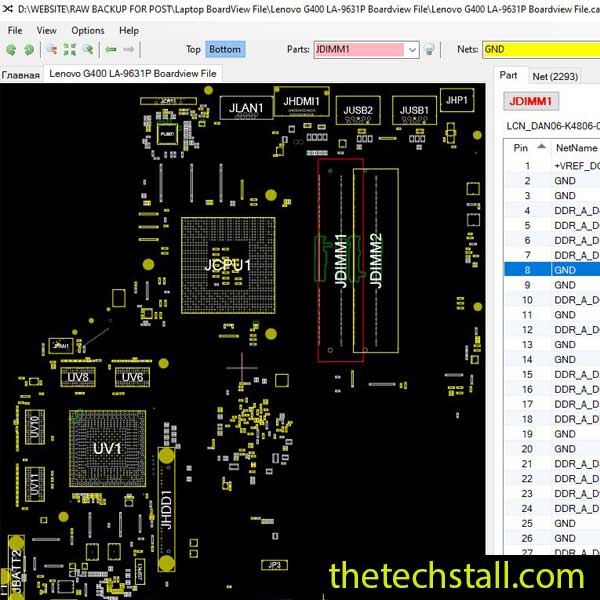The image size is (600, 600).
Task: Open the File menu
Action: 15,30
